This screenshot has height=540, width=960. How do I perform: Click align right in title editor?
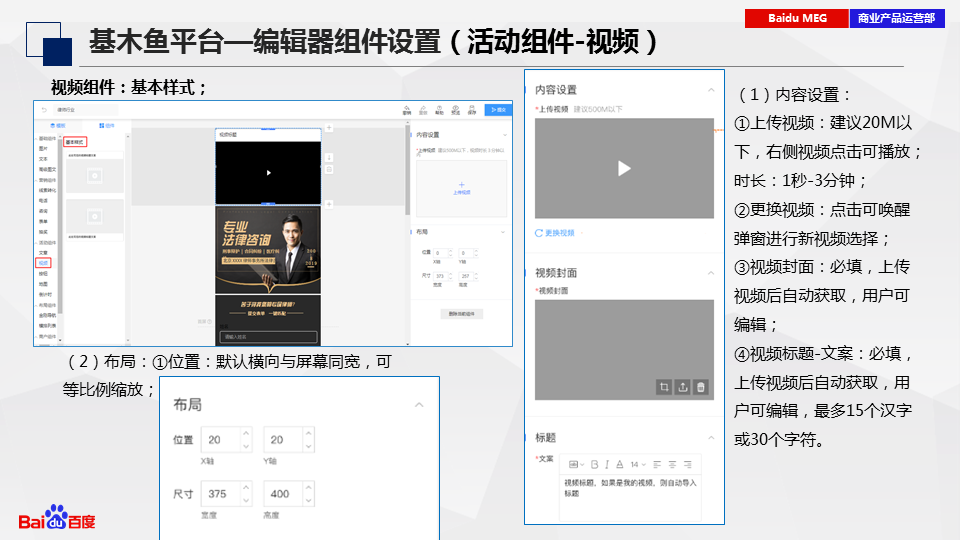[x=688, y=465]
